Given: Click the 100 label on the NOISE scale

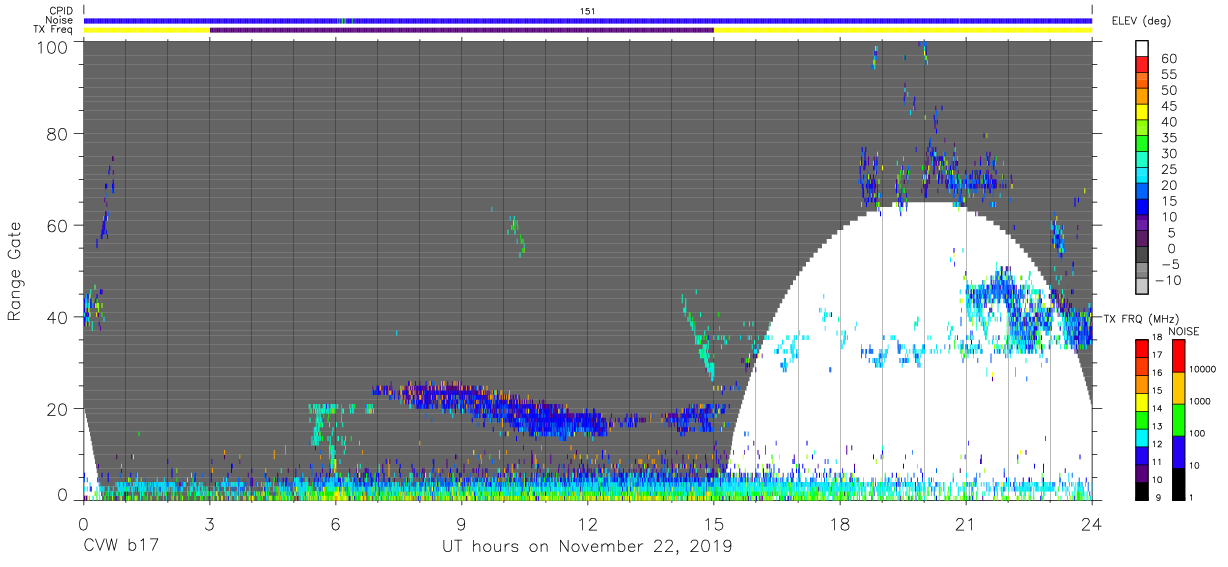Looking at the screenshot, I should click(1199, 434).
